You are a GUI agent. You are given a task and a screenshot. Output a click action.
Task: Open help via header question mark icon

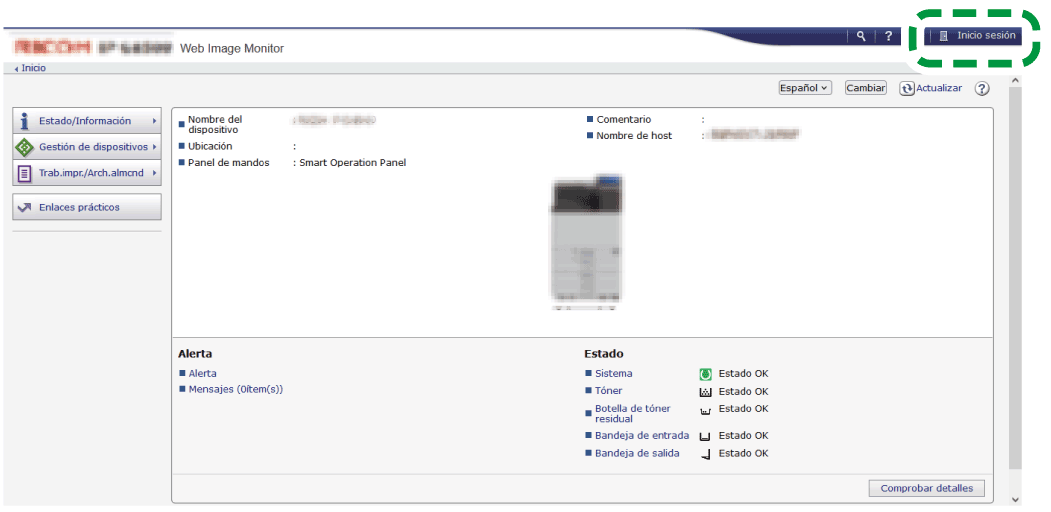click(x=887, y=37)
